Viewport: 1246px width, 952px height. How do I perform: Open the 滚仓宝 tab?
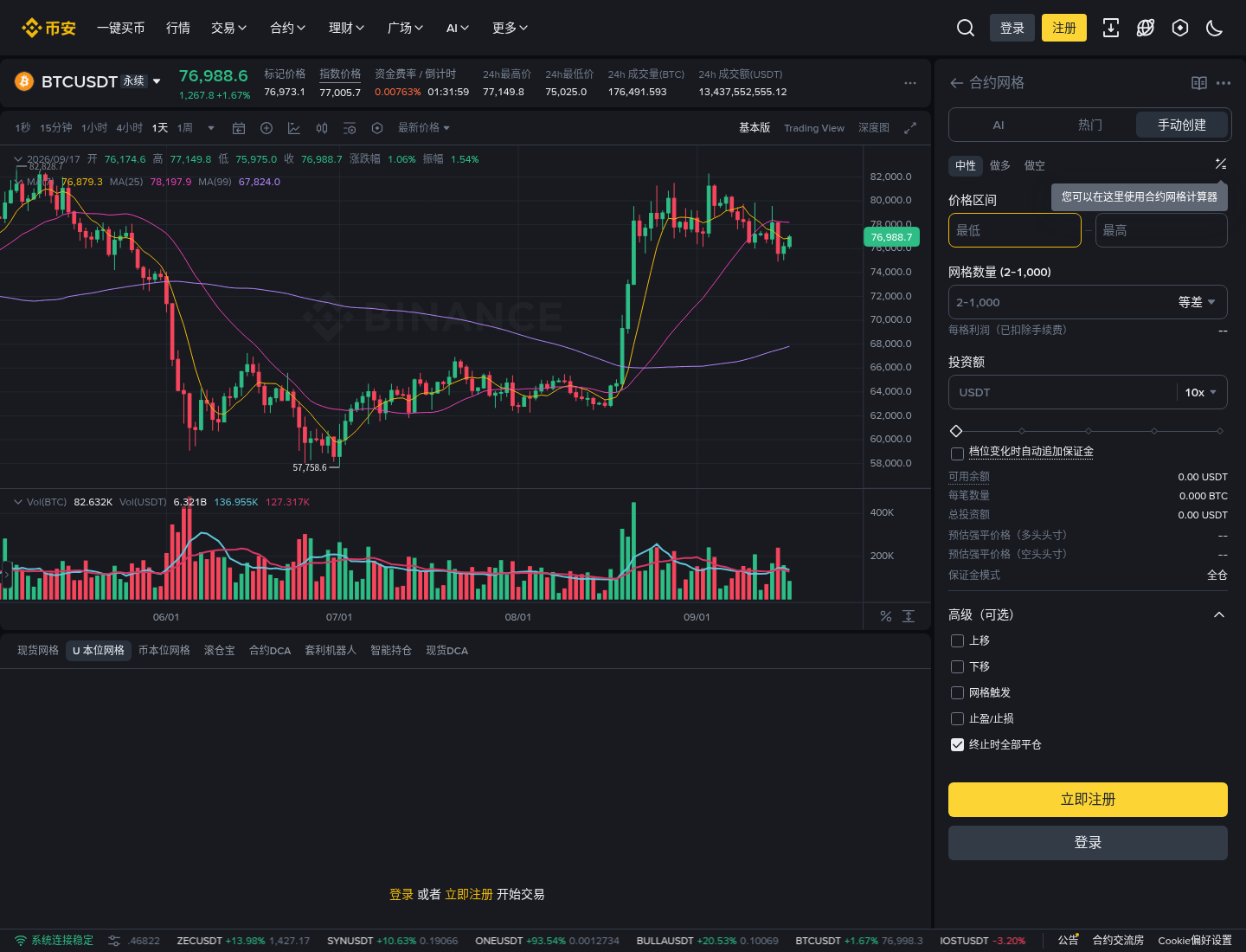point(220,651)
